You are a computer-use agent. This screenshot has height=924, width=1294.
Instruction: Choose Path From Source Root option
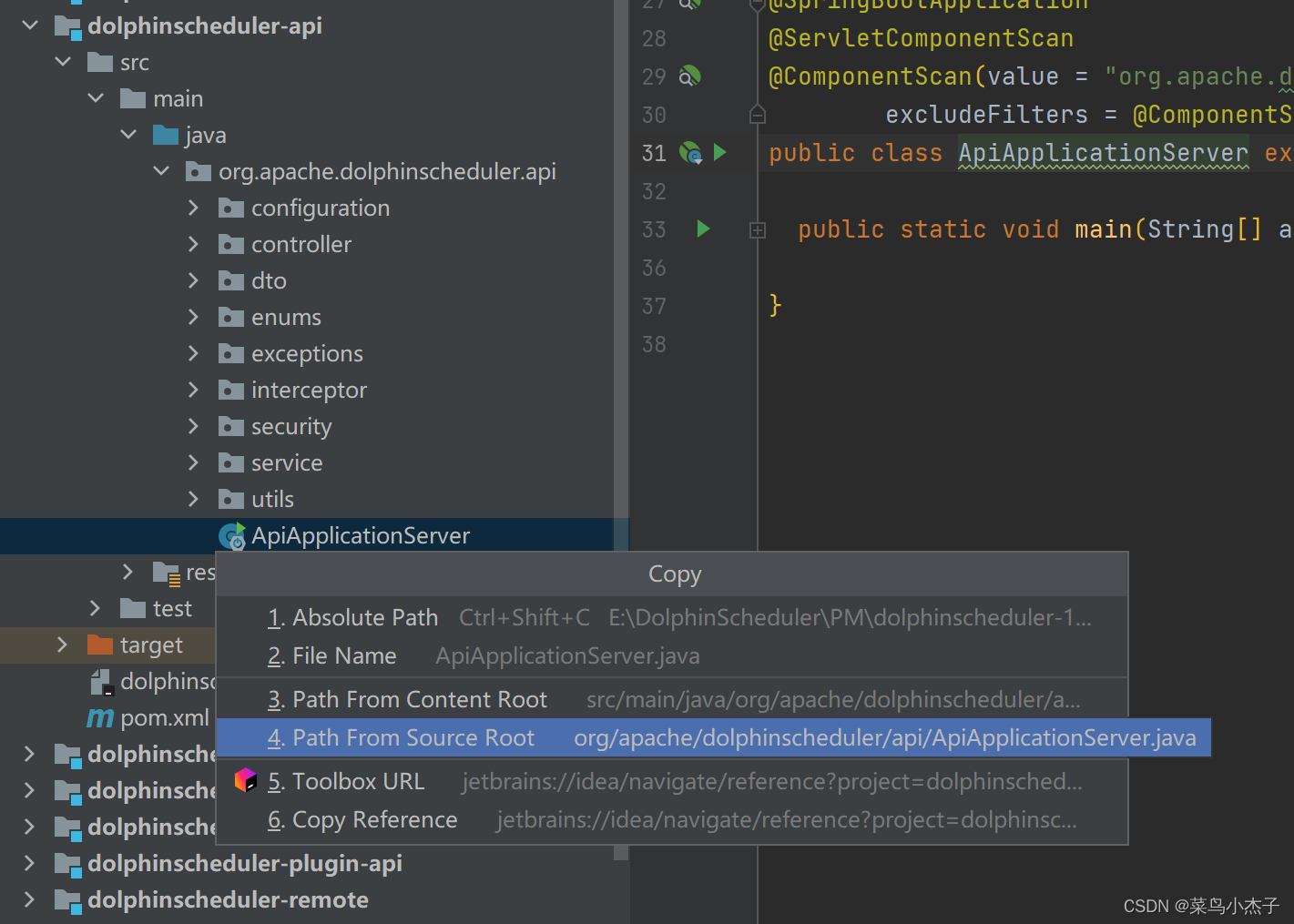713,737
